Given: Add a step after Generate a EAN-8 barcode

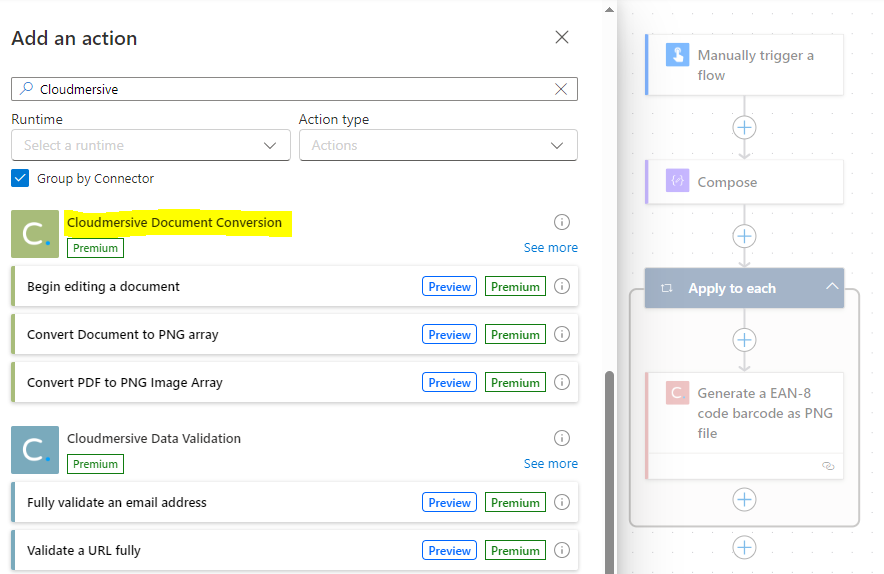Looking at the screenshot, I should tap(744, 500).
